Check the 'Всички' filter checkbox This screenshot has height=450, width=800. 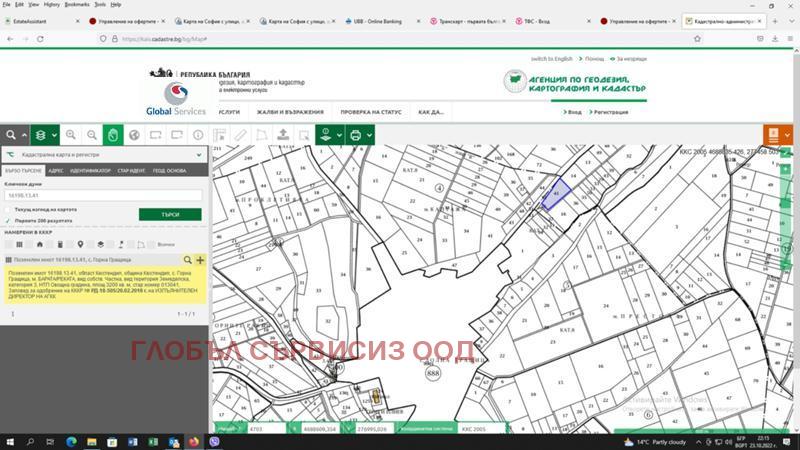(152, 244)
